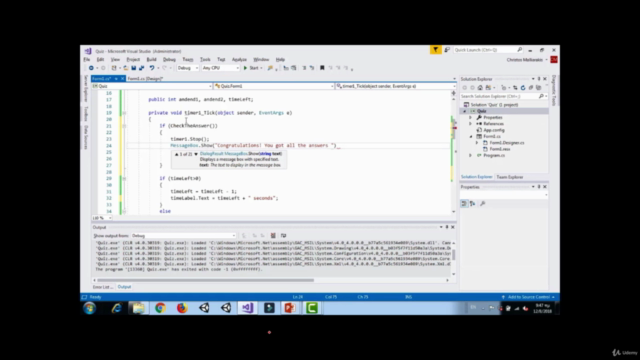Select App.config in Solution Explorer
640x360 pixels.
click(494, 130)
